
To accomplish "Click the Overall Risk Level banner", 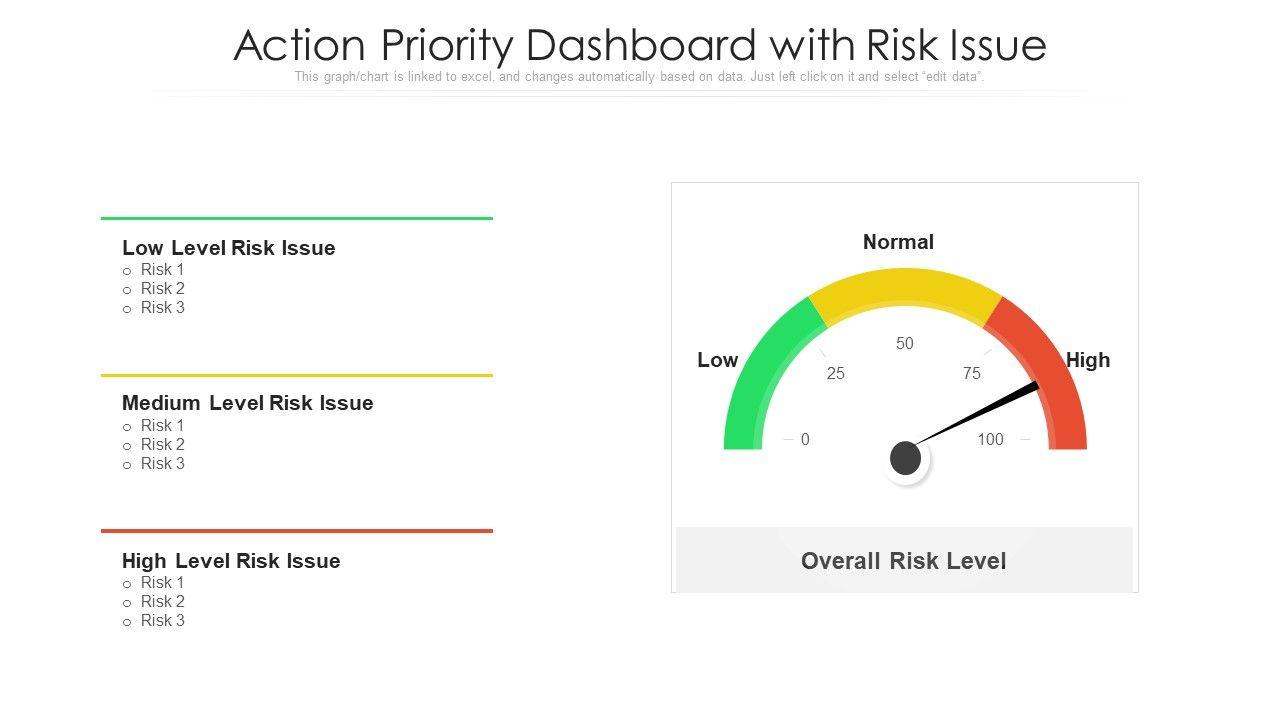I will [904, 561].
